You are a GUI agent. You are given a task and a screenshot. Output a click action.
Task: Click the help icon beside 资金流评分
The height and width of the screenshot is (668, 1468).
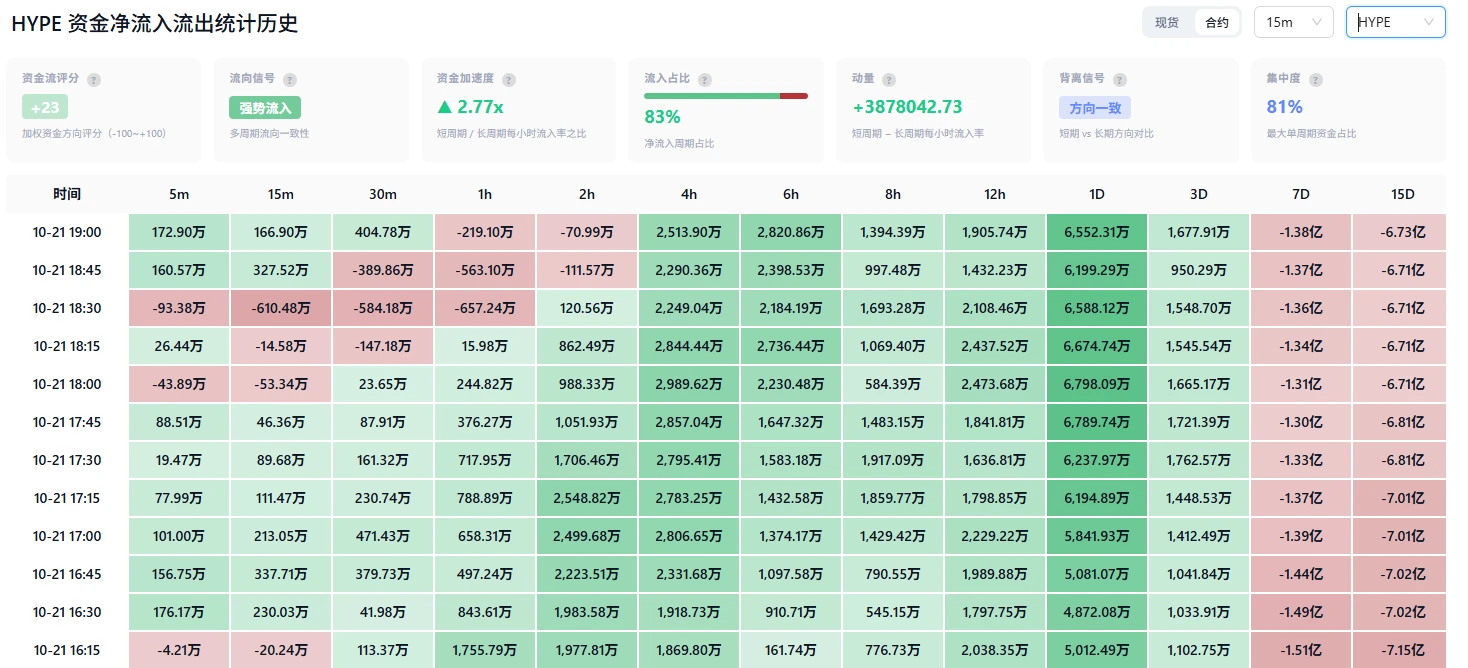pos(94,79)
